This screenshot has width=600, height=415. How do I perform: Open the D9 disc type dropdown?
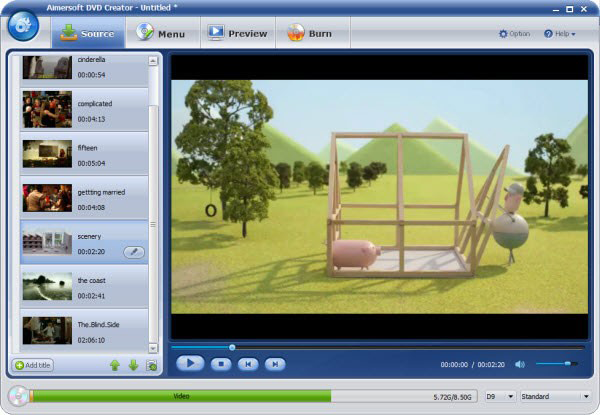500,397
